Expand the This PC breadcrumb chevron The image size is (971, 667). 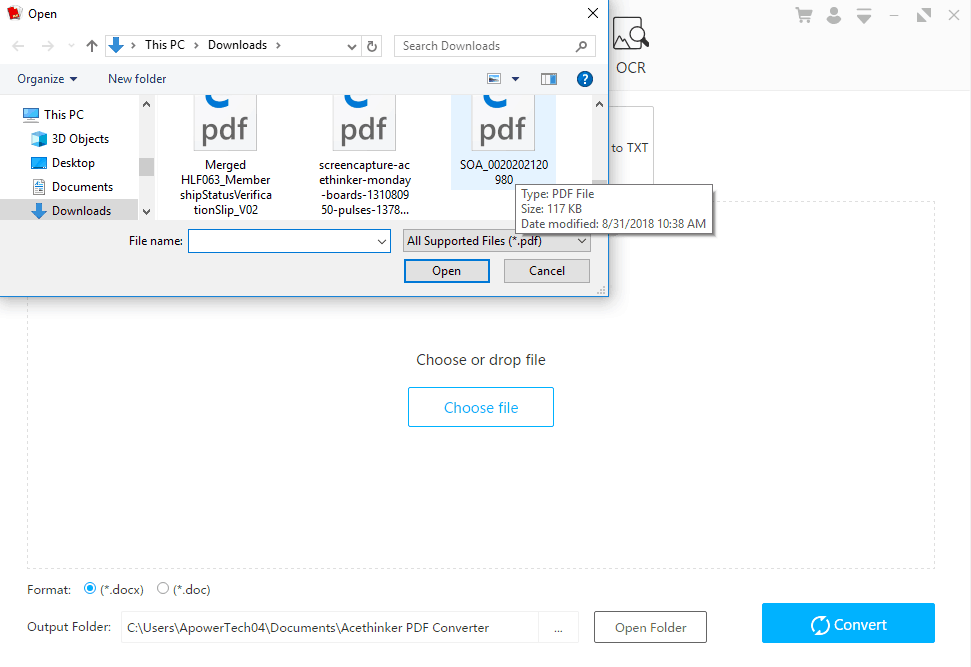point(196,45)
